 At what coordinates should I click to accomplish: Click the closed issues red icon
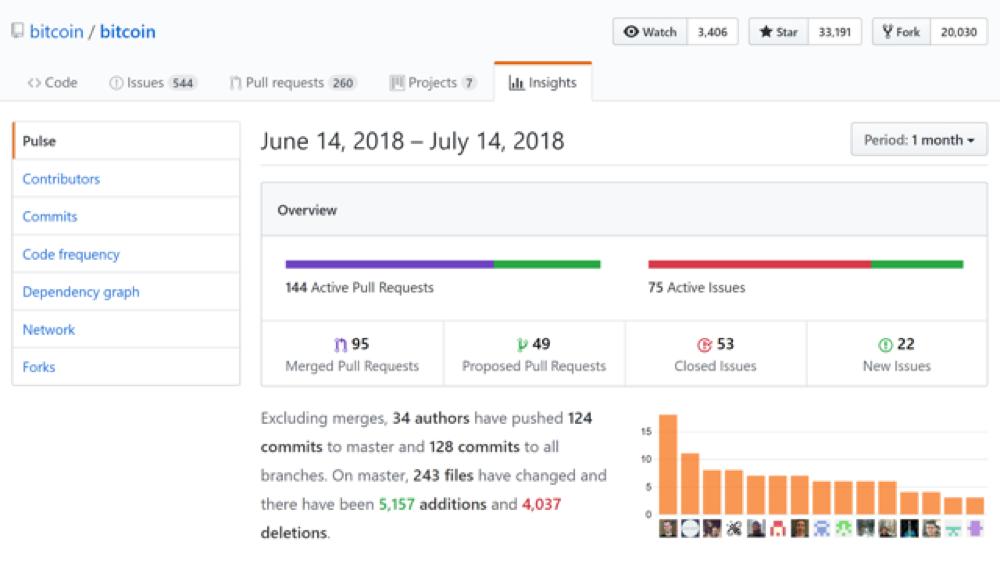click(704, 344)
